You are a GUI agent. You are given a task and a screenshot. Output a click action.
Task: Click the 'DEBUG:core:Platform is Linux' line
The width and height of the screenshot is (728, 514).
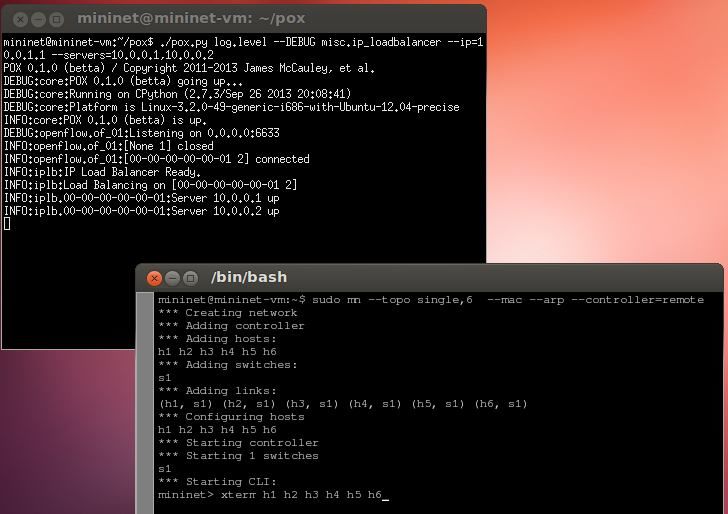[x=231, y=107]
